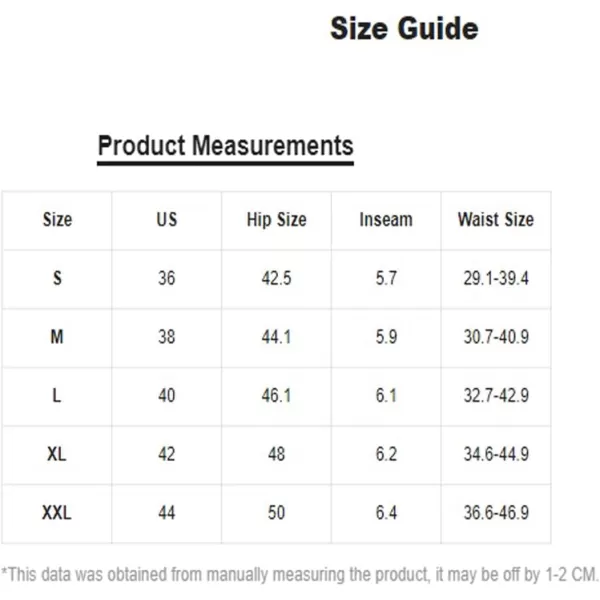Image resolution: width=600 pixels, height=600 pixels.
Task: Click the US column header
Action: tap(167, 220)
